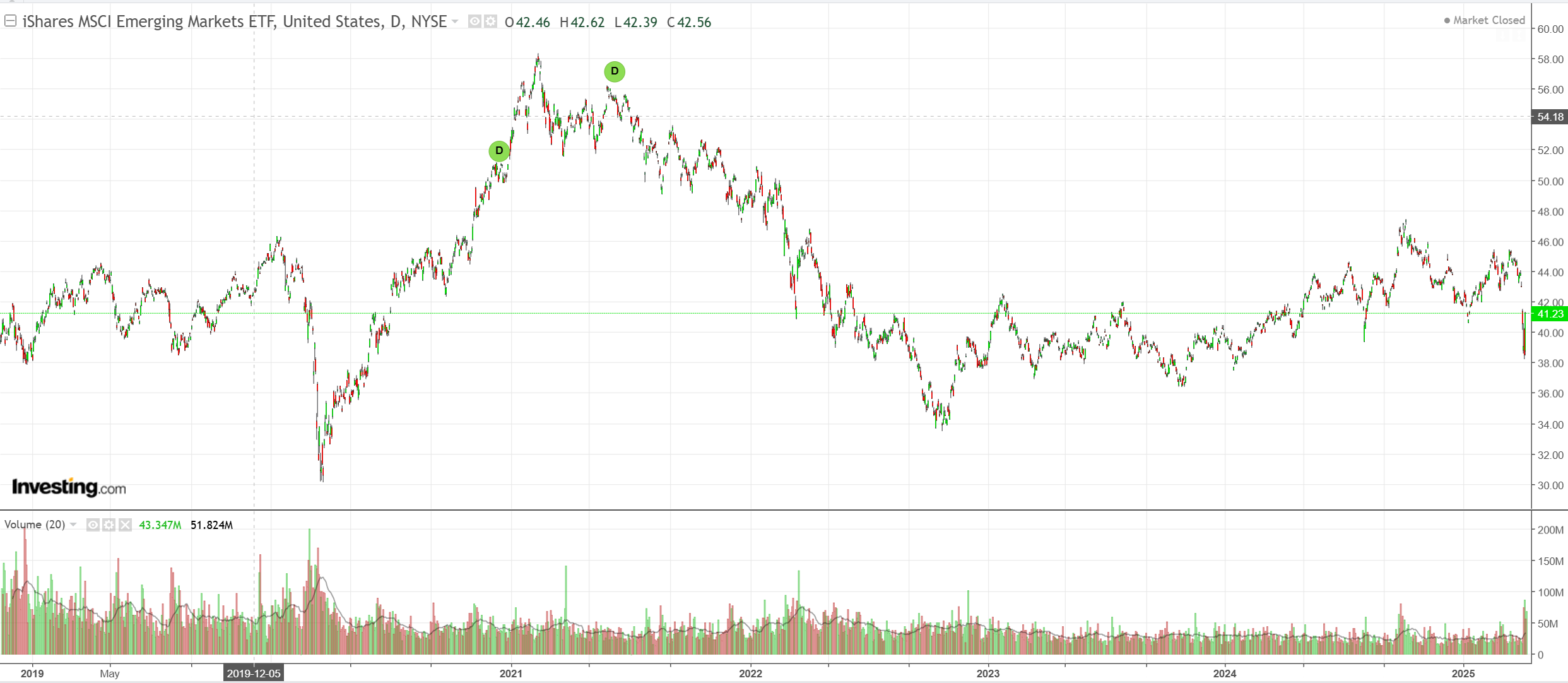Click the Market Closed status indicator
Screen dimensions: 1568x683
pyautogui.click(x=1484, y=20)
